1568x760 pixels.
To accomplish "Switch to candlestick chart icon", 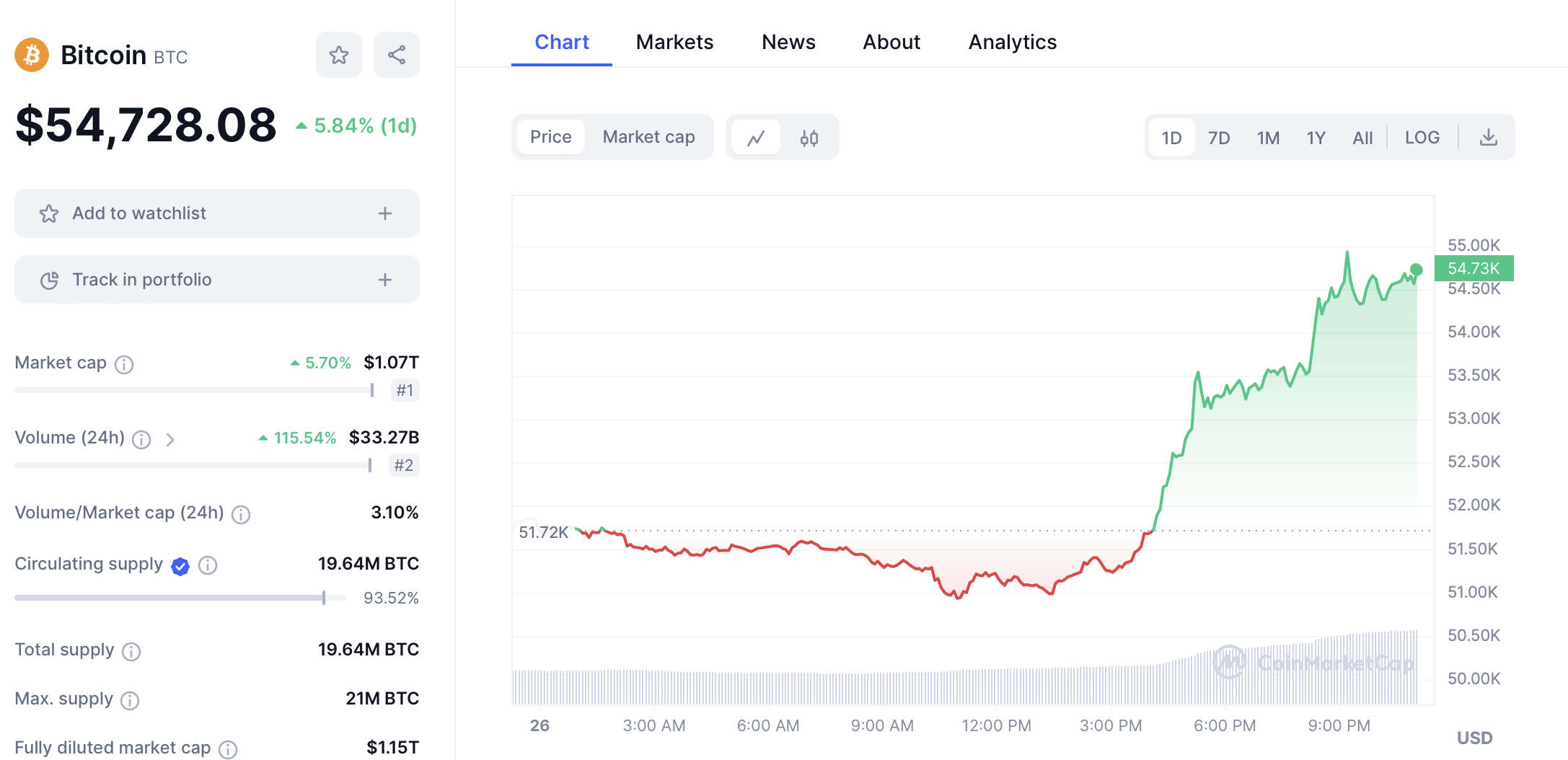I will [x=809, y=138].
